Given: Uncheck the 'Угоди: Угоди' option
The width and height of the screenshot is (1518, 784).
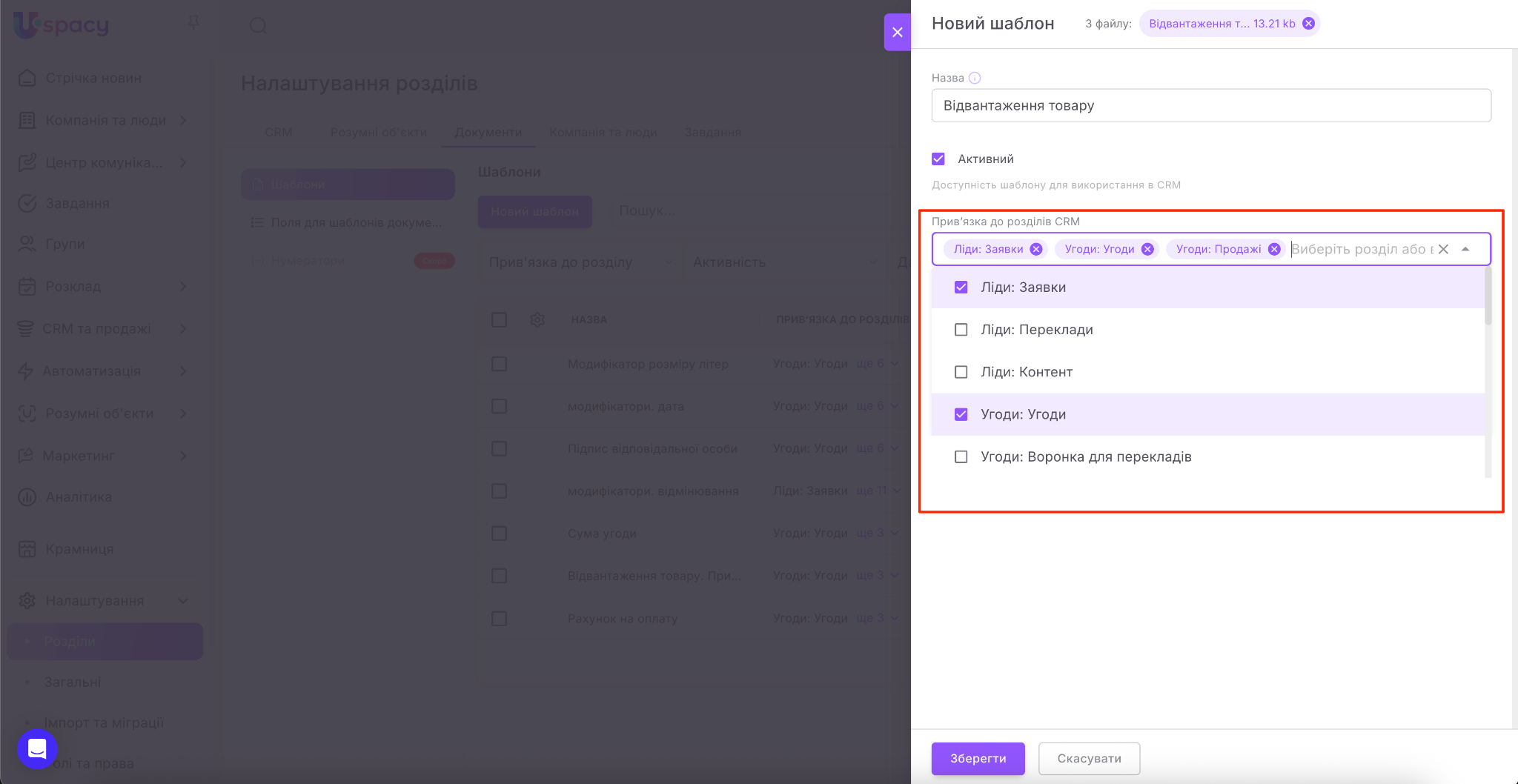Looking at the screenshot, I should click(961, 414).
